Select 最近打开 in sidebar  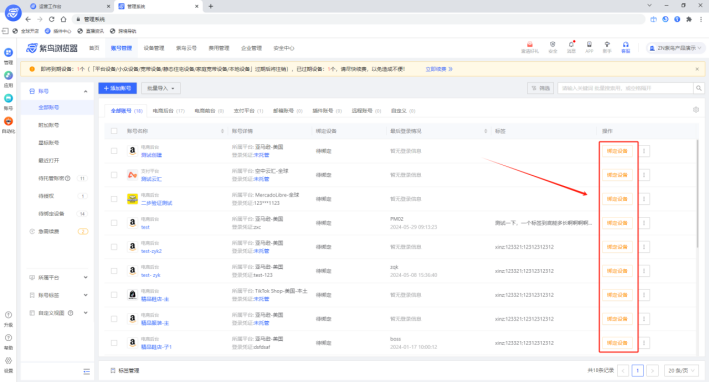click(x=49, y=161)
